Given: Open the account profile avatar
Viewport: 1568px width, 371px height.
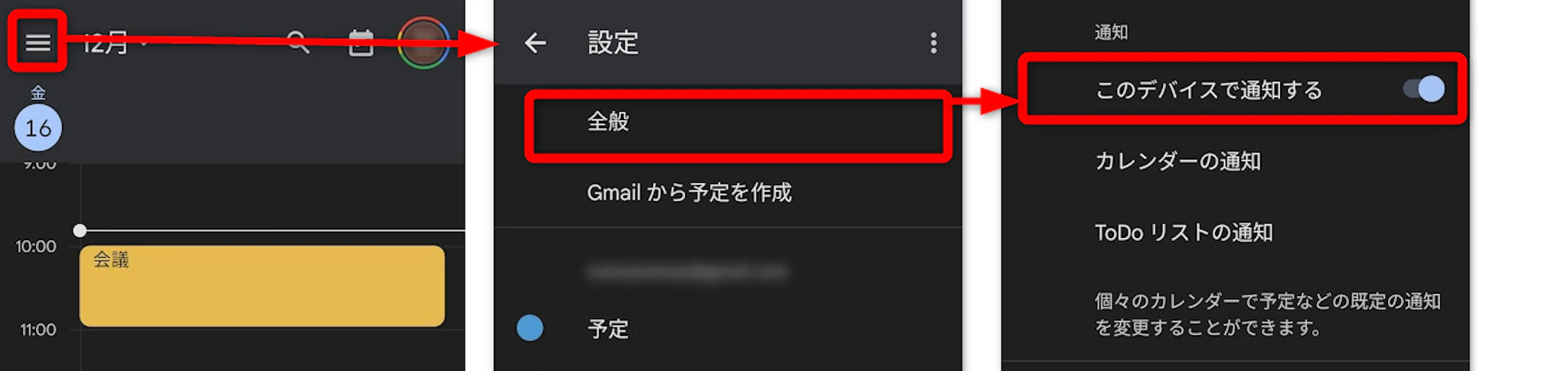Looking at the screenshot, I should pyautogui.click(x=423, y=43).
